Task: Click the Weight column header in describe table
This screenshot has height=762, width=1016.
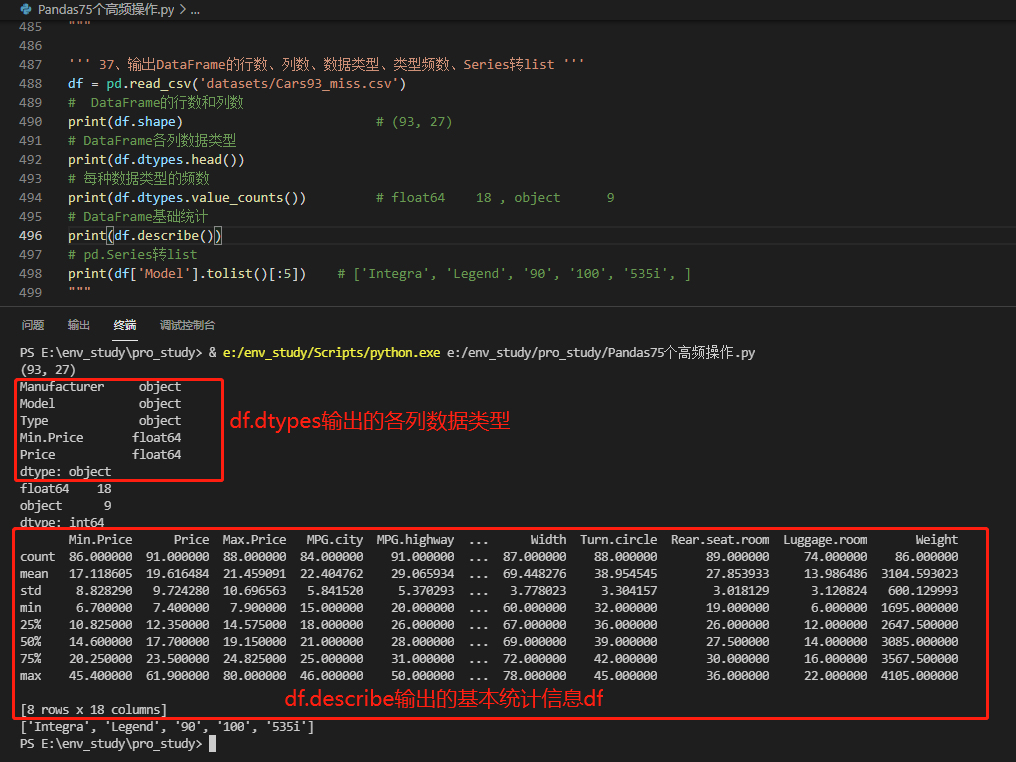Action: pyautogui.click(x=936, y=540)
